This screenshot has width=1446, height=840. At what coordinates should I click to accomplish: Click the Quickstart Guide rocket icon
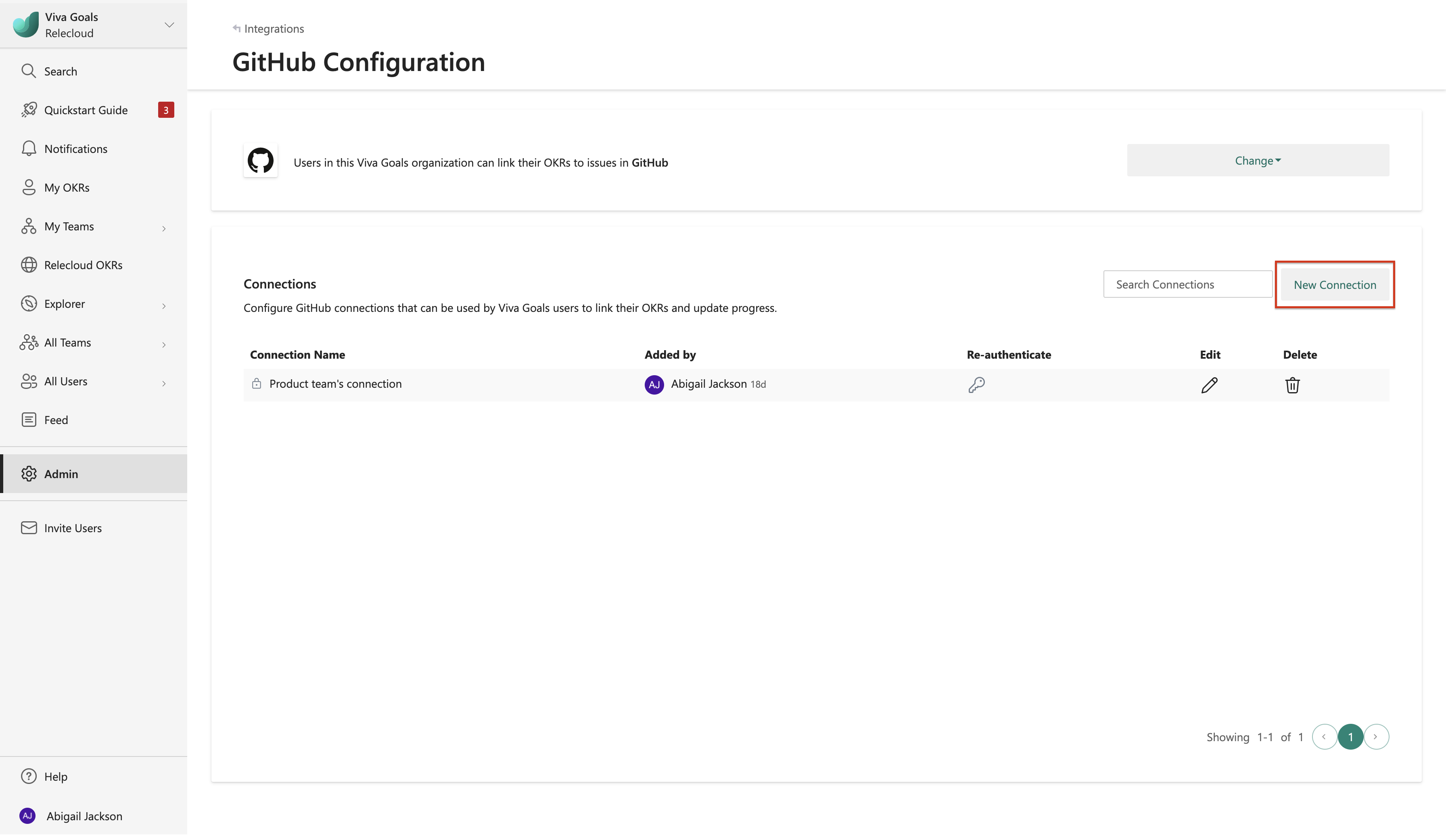(29, 110)
